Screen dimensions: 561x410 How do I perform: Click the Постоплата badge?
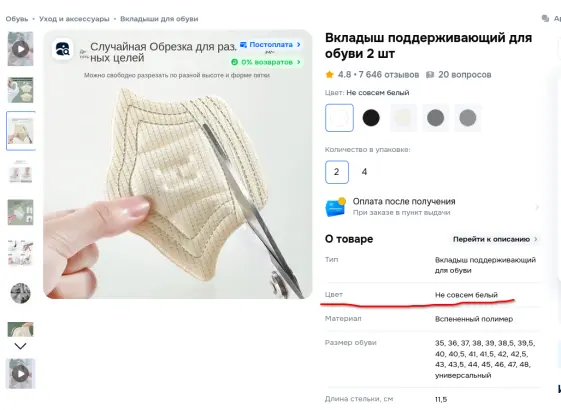pyautogui.click(x=270, y=45)
